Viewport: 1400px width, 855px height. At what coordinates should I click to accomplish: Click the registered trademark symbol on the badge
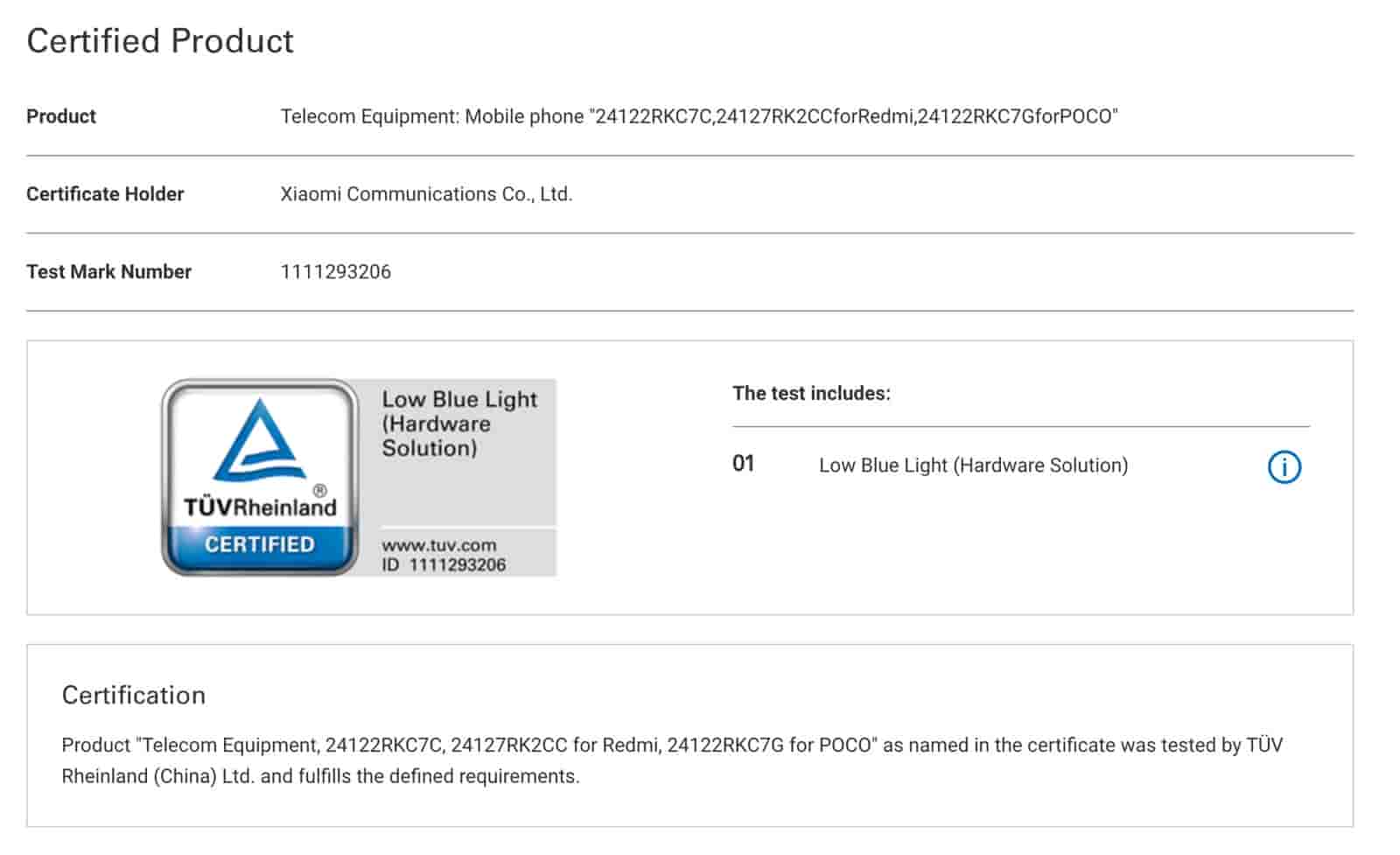click(320, 490)
